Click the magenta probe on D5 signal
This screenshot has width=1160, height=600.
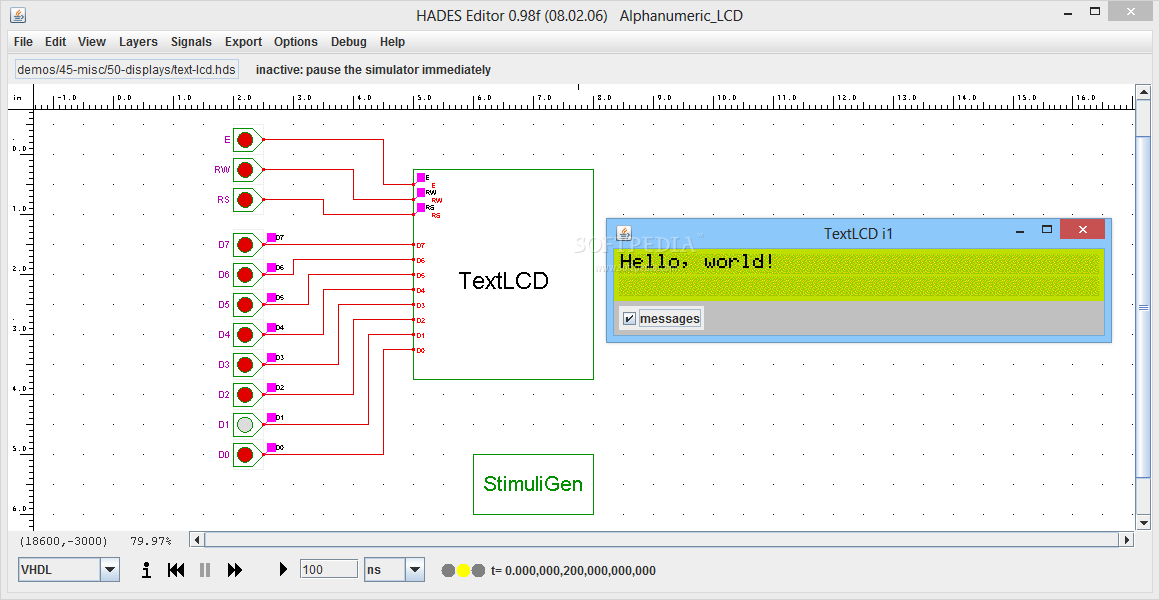pos(271,297)
